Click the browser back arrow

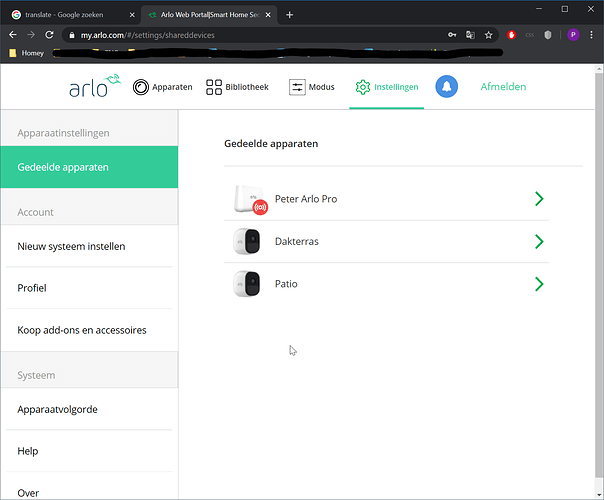13,35
